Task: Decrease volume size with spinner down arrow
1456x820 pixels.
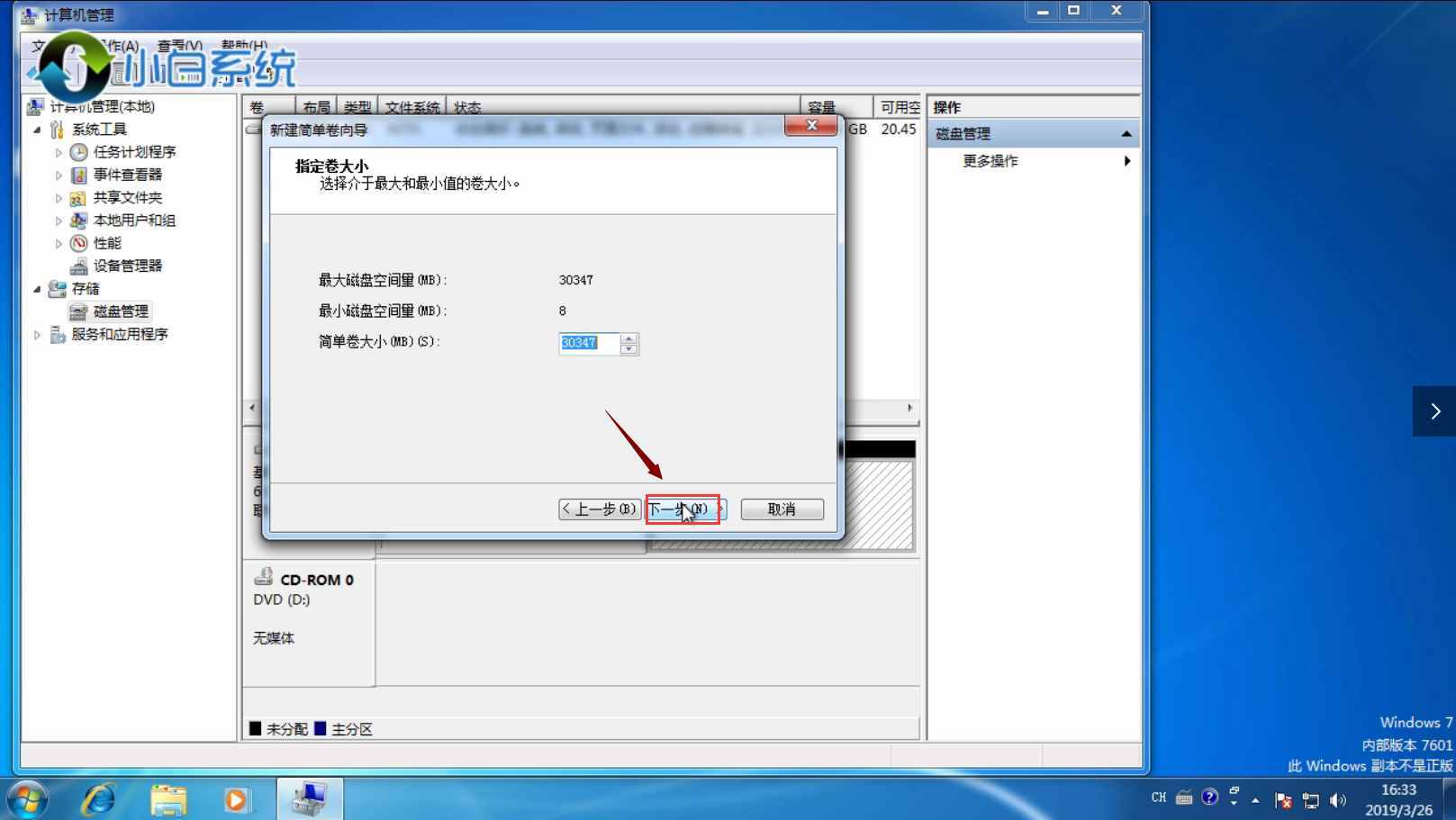Action: point(629,349)
